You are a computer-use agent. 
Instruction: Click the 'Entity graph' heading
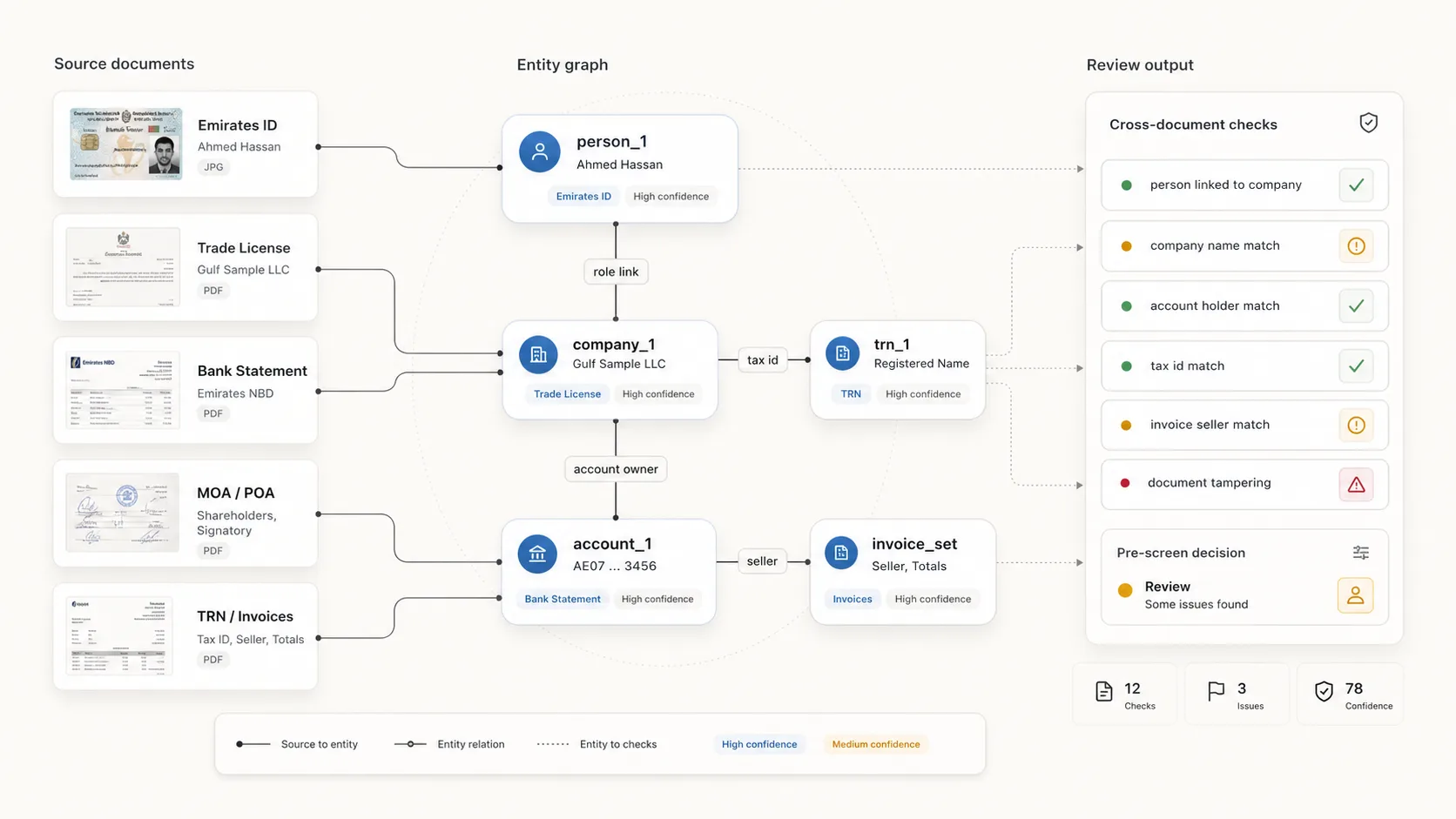563,64
